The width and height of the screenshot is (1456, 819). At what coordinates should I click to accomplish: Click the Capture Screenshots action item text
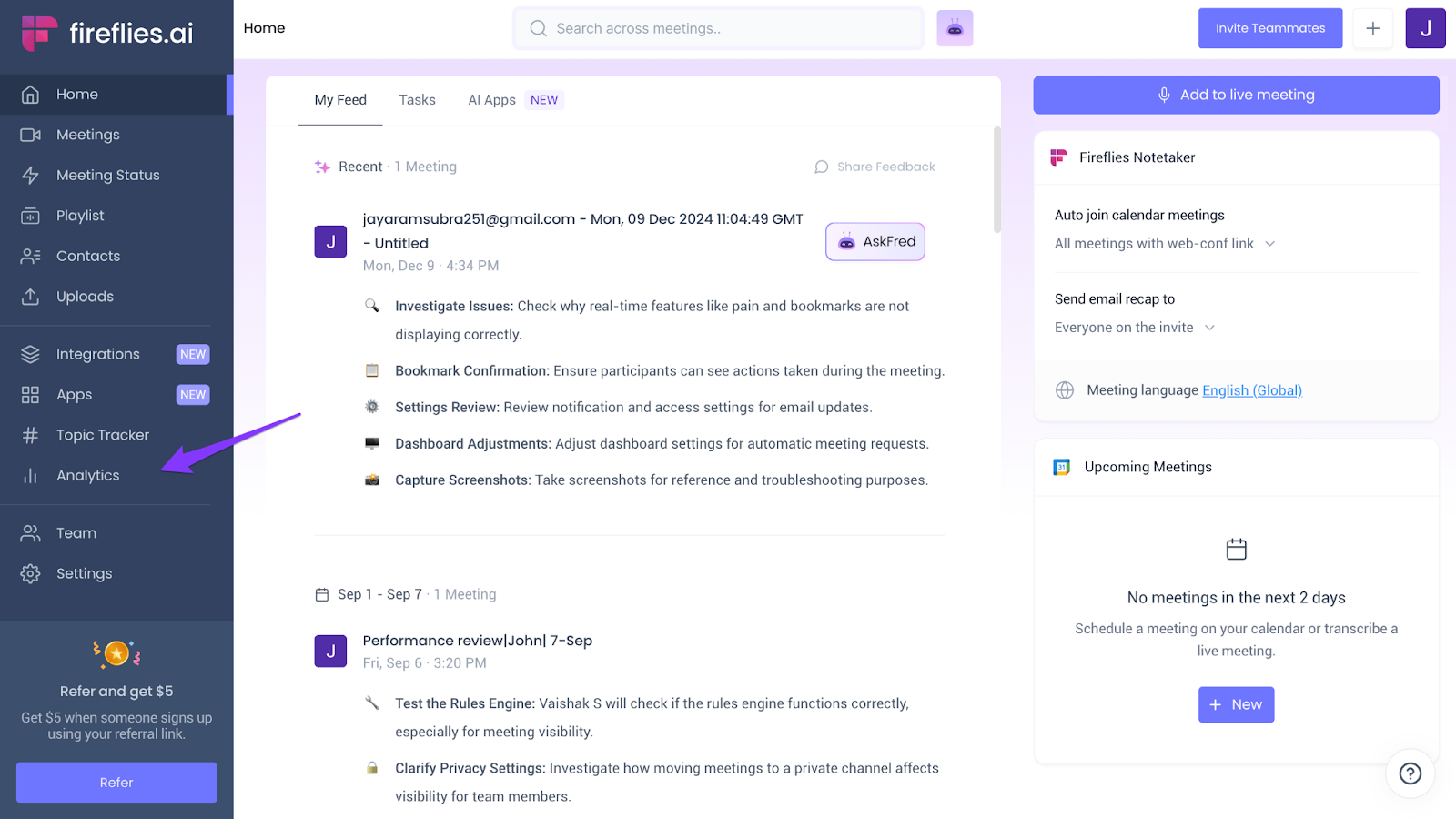(662, 480)
